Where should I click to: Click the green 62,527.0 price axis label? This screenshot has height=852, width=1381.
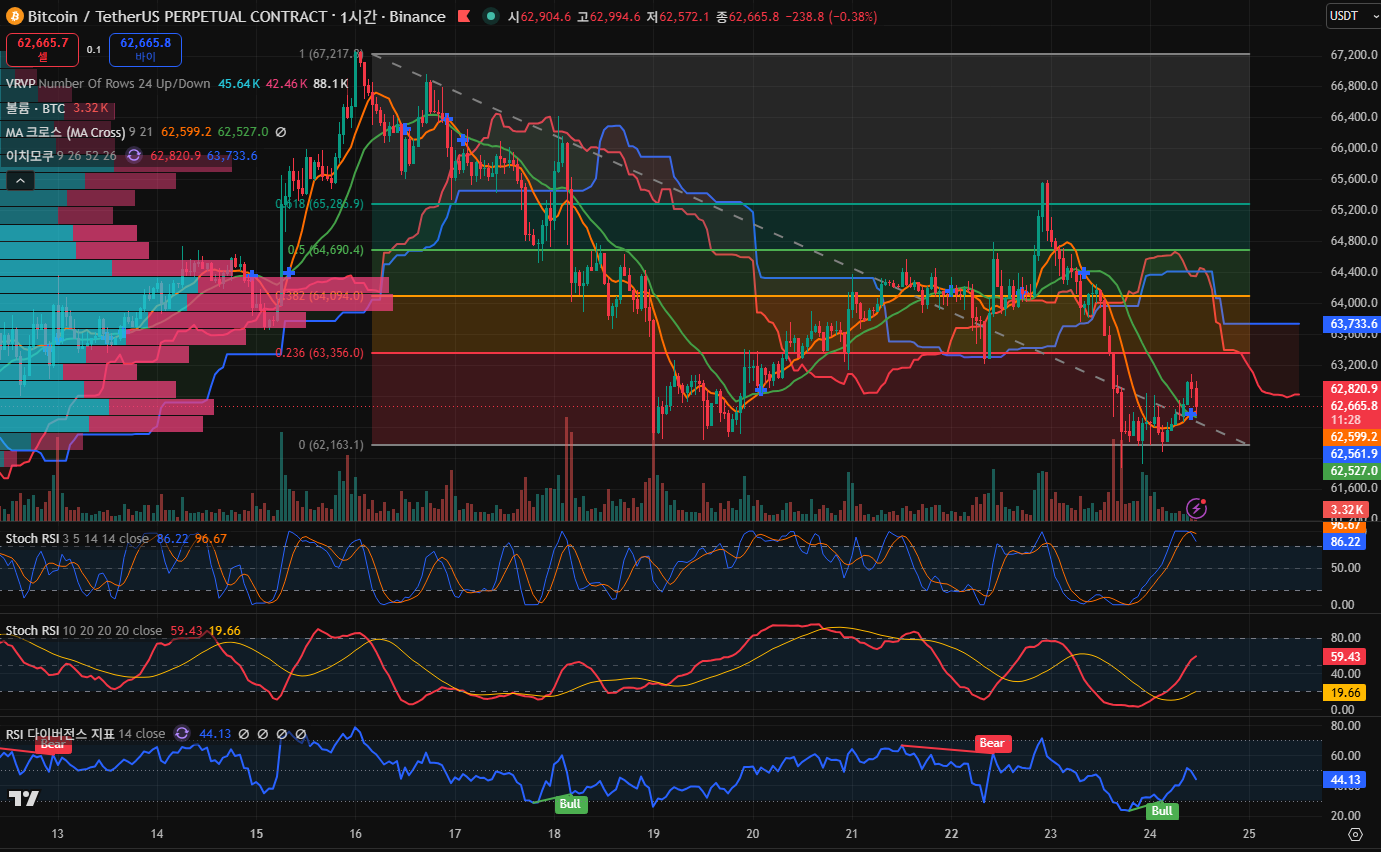click(x=1353, y=471)
